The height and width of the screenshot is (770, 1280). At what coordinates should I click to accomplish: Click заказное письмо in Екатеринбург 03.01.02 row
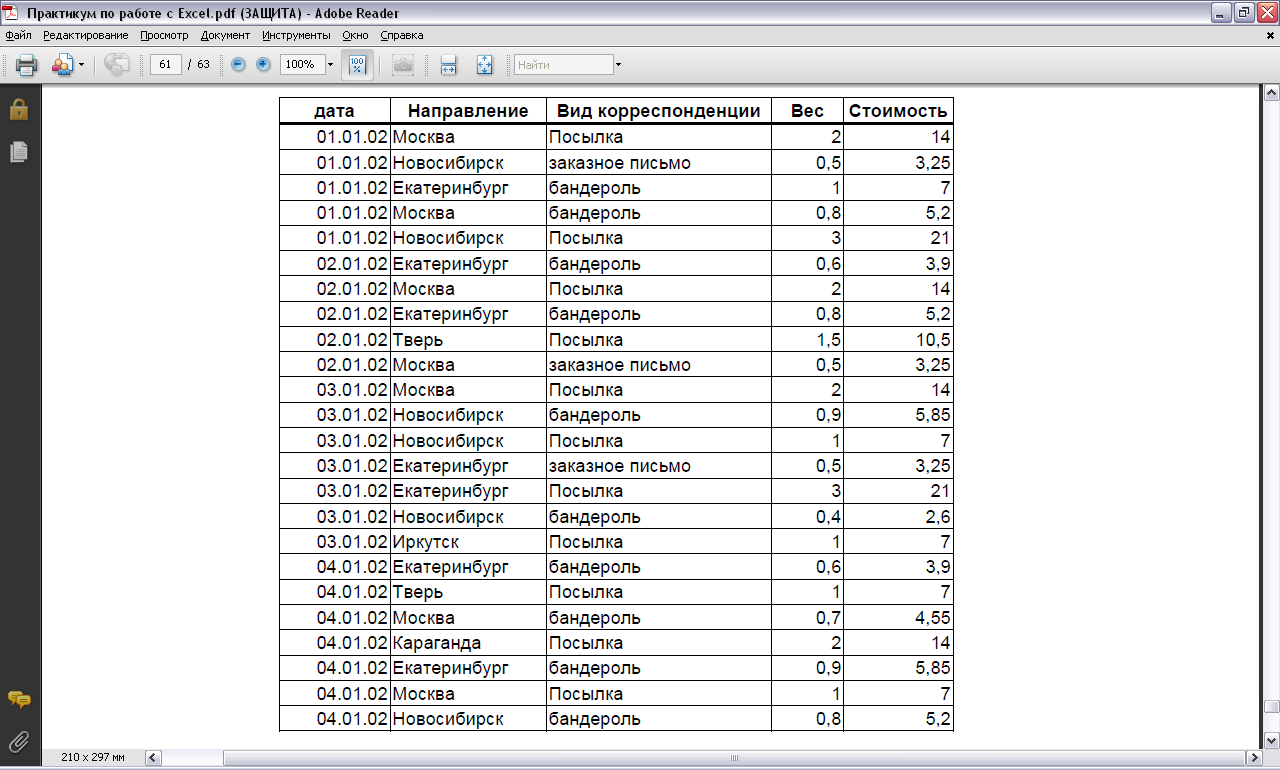point(659,465)
